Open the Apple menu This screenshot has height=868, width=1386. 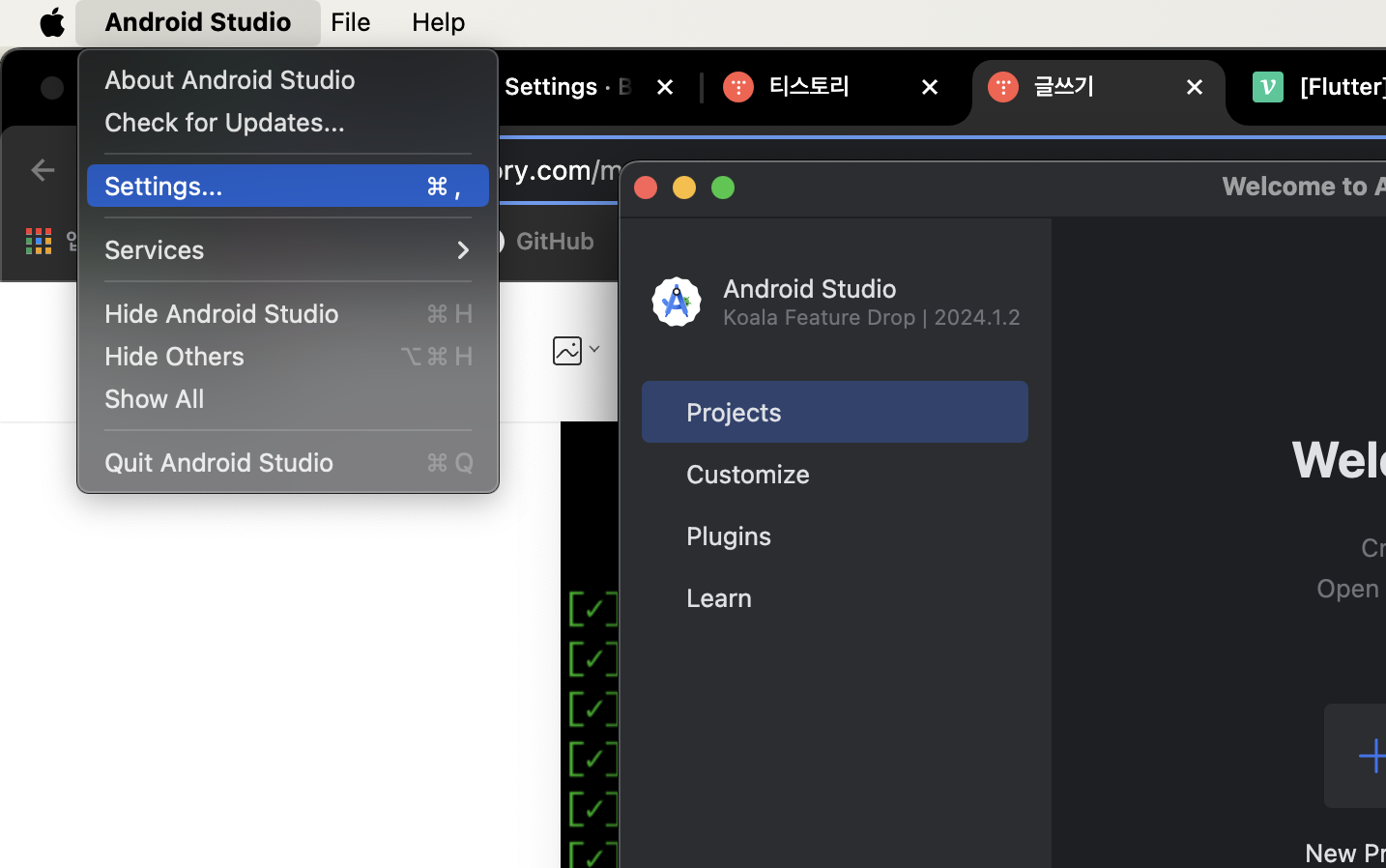click(x=52, y=22)
